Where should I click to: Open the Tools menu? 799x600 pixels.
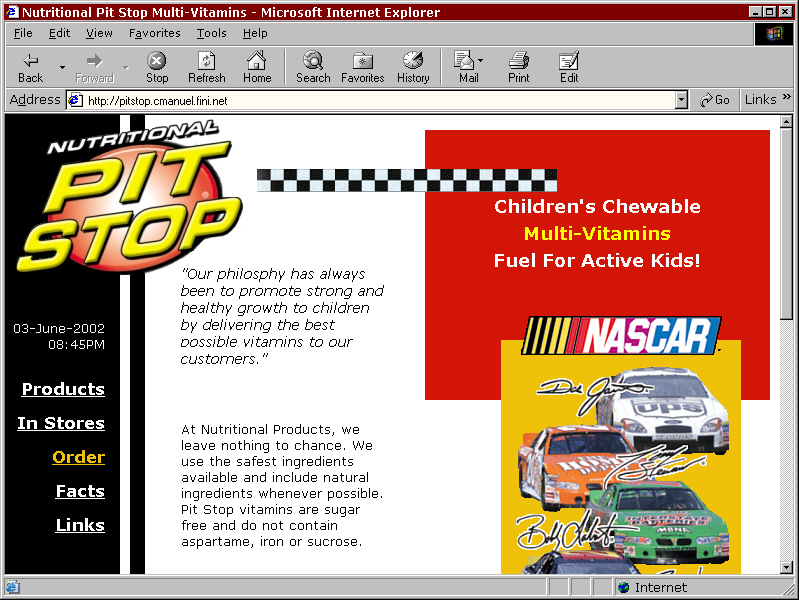pyautogui.click(x=211, y=33)
